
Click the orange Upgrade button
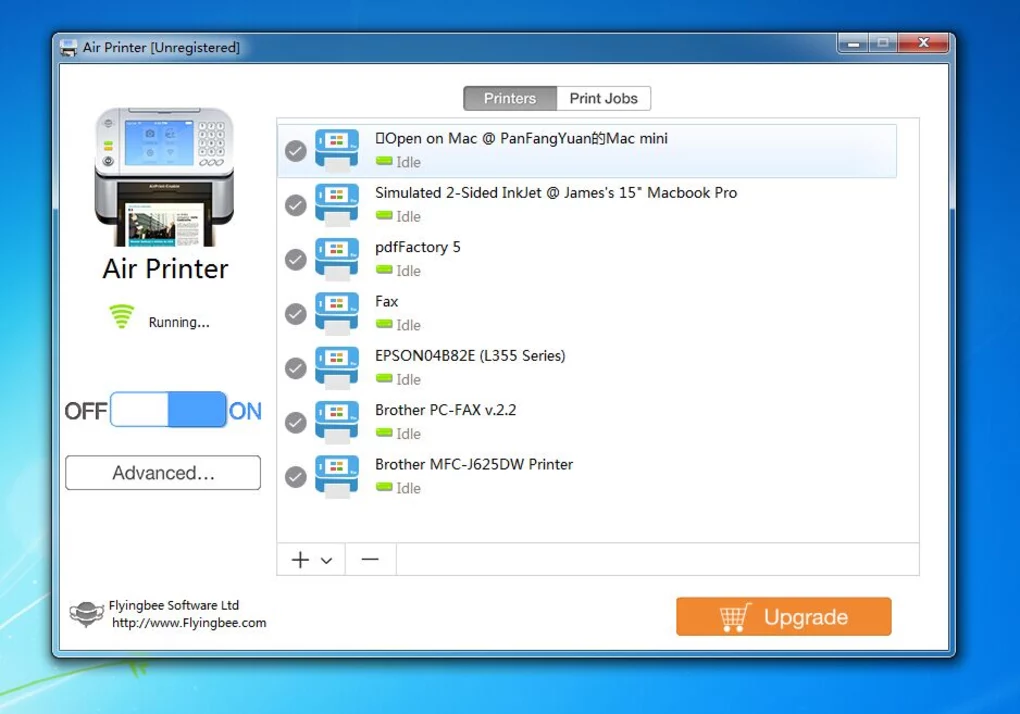(783, 617)
